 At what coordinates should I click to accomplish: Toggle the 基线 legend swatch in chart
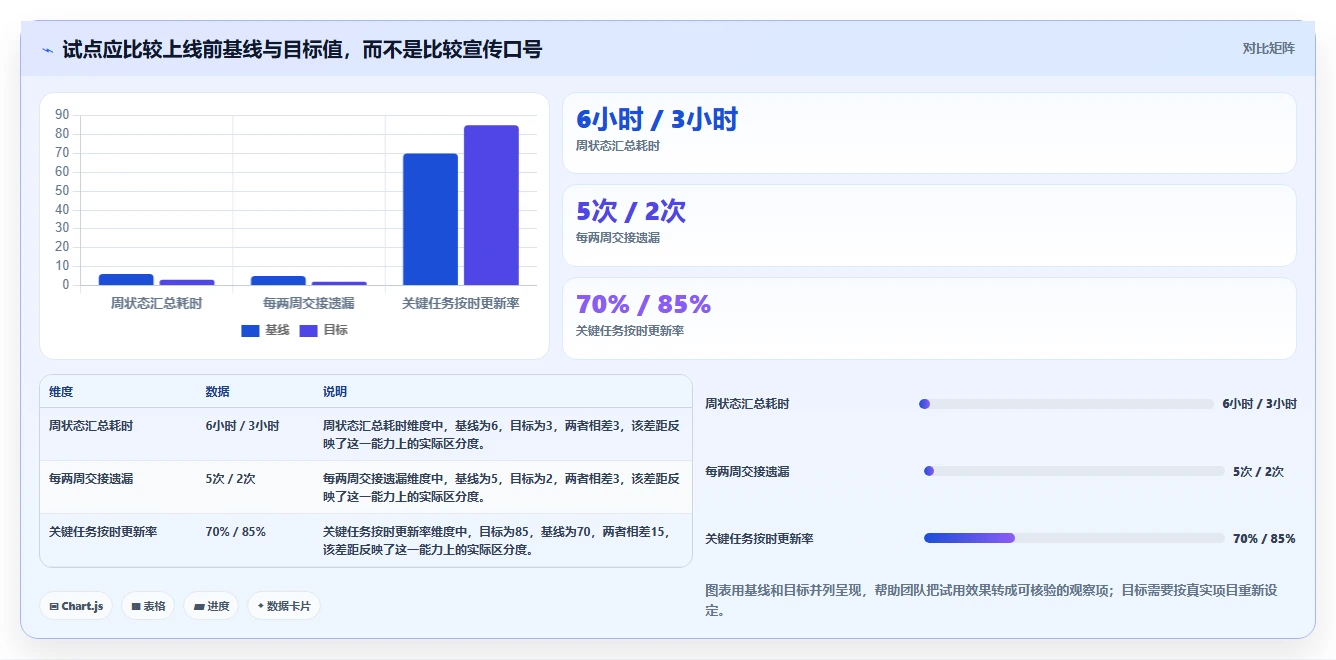[x=250, y=330]
